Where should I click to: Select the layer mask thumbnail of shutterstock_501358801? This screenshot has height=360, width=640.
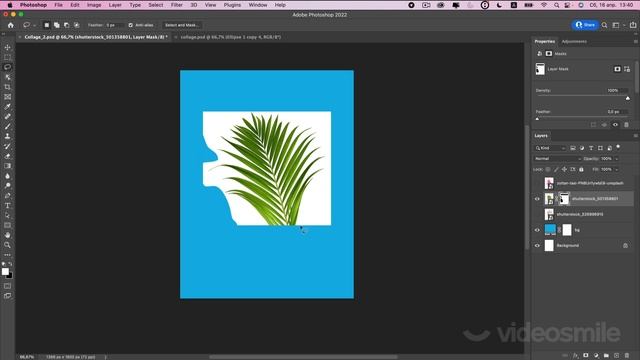pyautogui.click(x=564, y=199)
